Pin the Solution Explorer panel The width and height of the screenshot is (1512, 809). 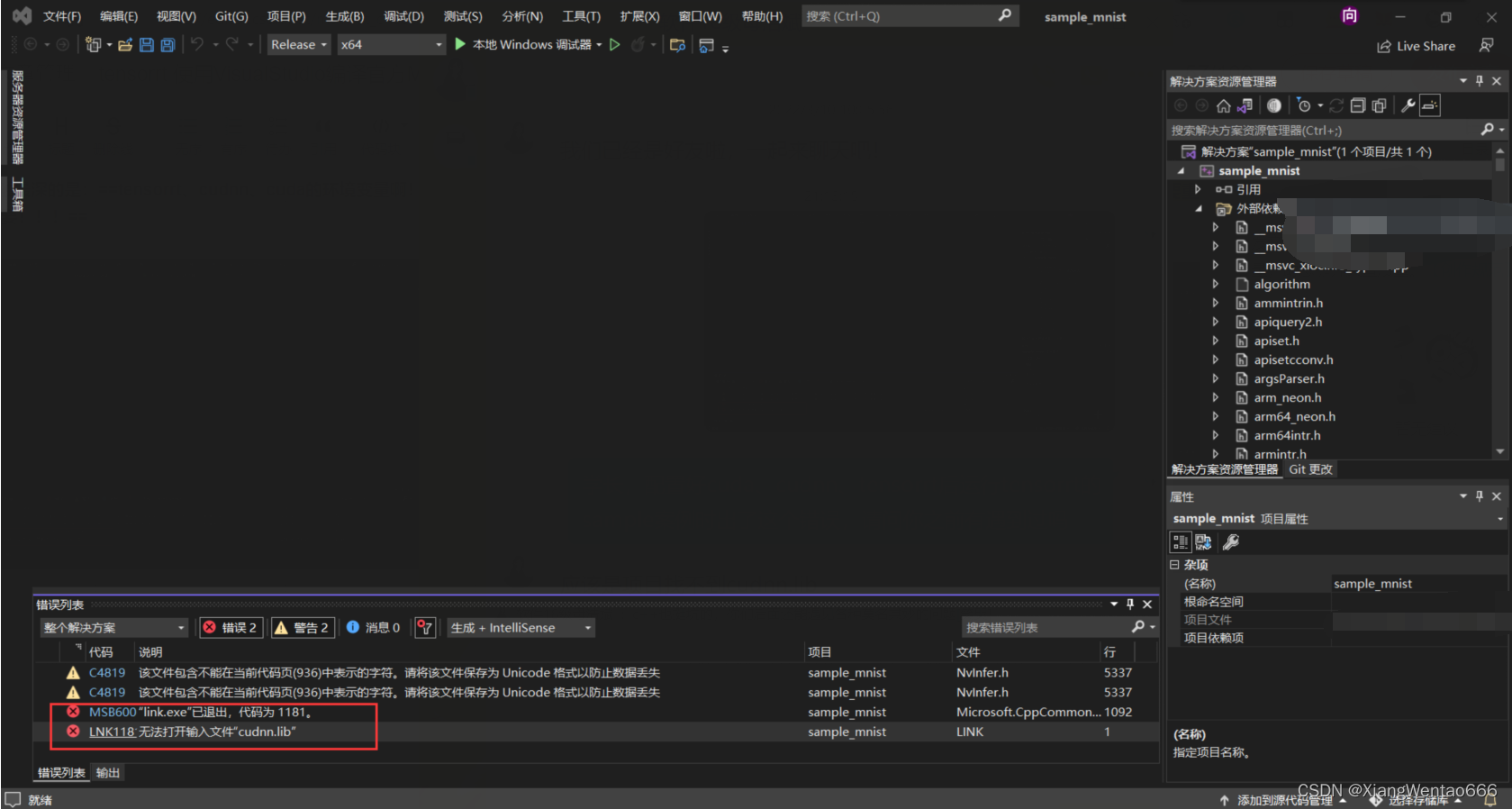point(1480,81)
